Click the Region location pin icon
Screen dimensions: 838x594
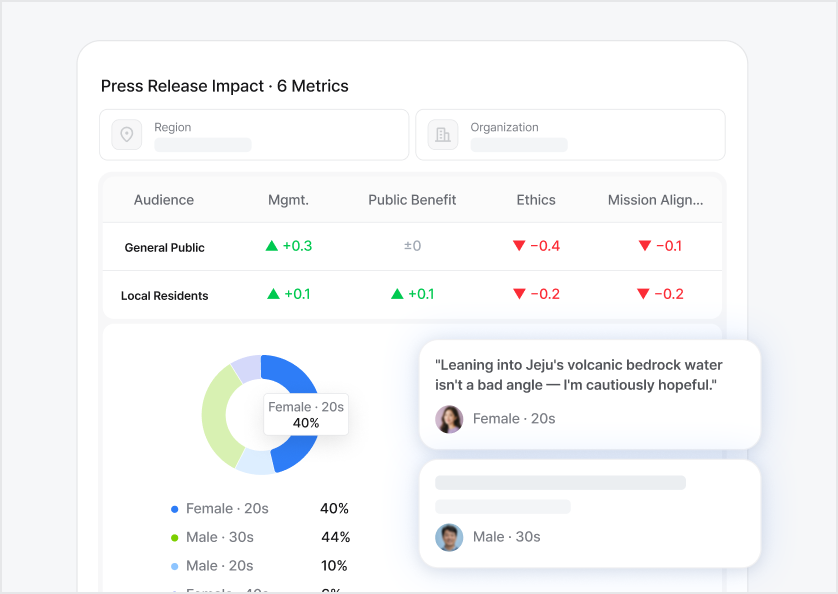tap(127, 134)
